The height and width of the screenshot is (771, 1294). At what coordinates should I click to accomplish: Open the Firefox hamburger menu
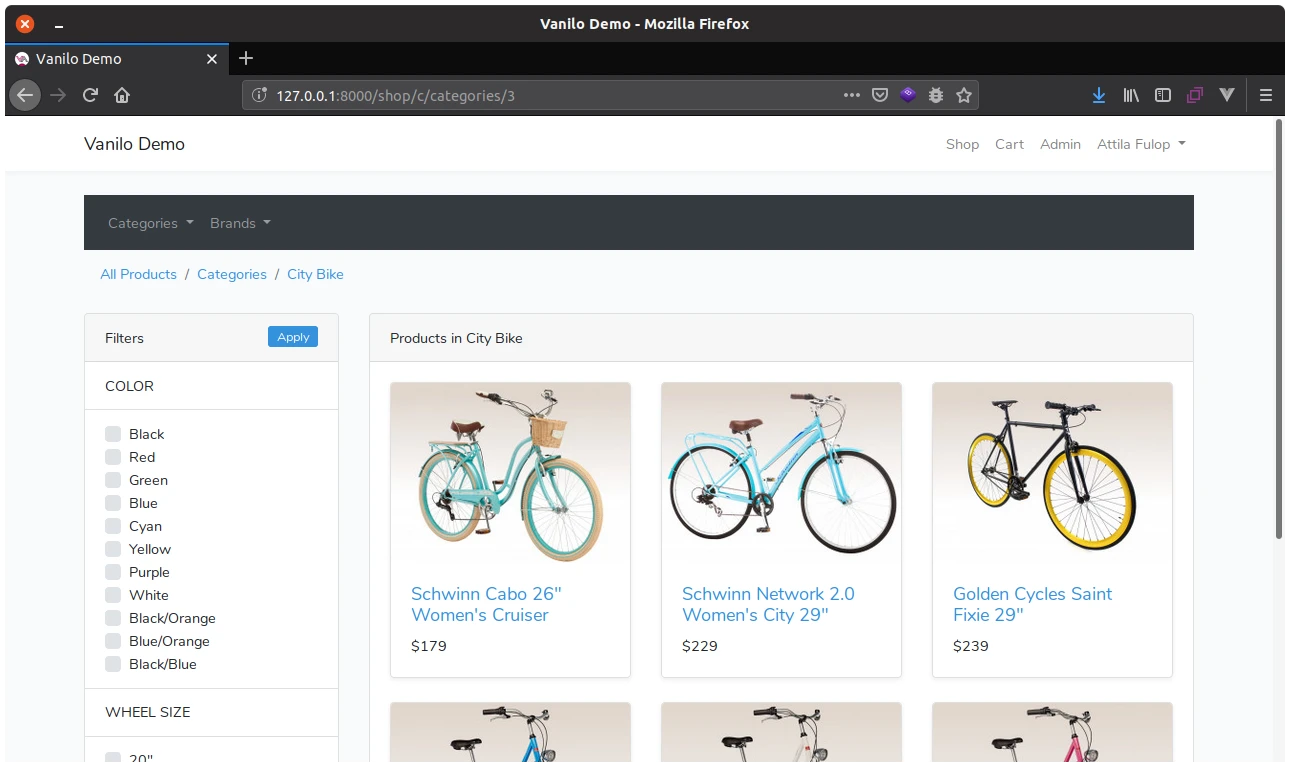pyautogui.click(x=1266, y=95)
